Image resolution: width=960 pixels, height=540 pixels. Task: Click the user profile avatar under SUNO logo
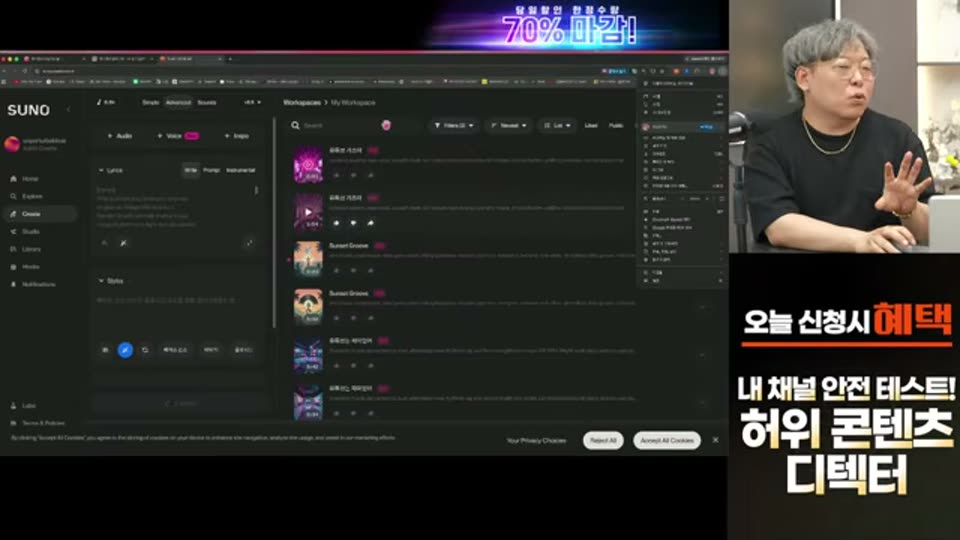click(12, 144)
